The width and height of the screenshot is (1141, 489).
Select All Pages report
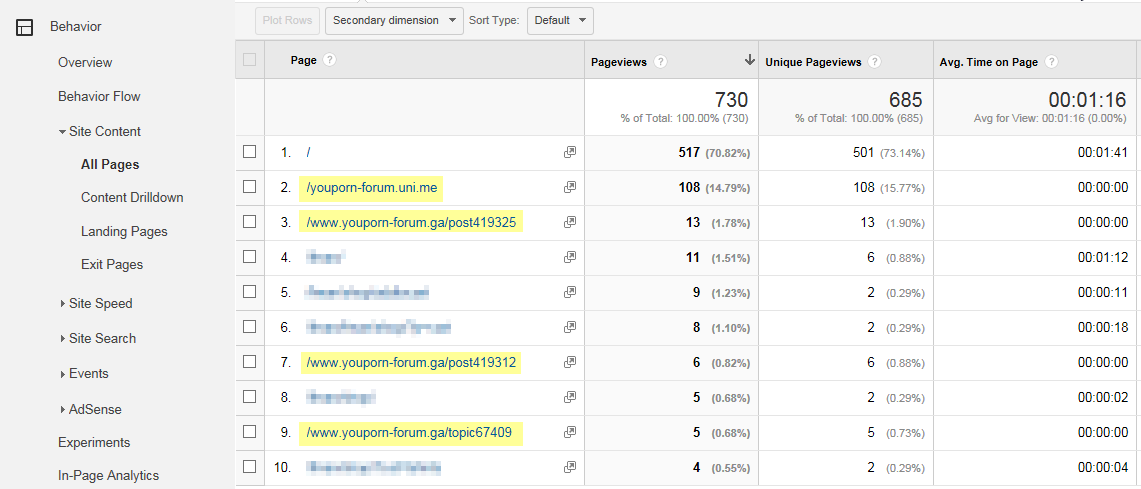pyautogui.click(x=110, y=165)
